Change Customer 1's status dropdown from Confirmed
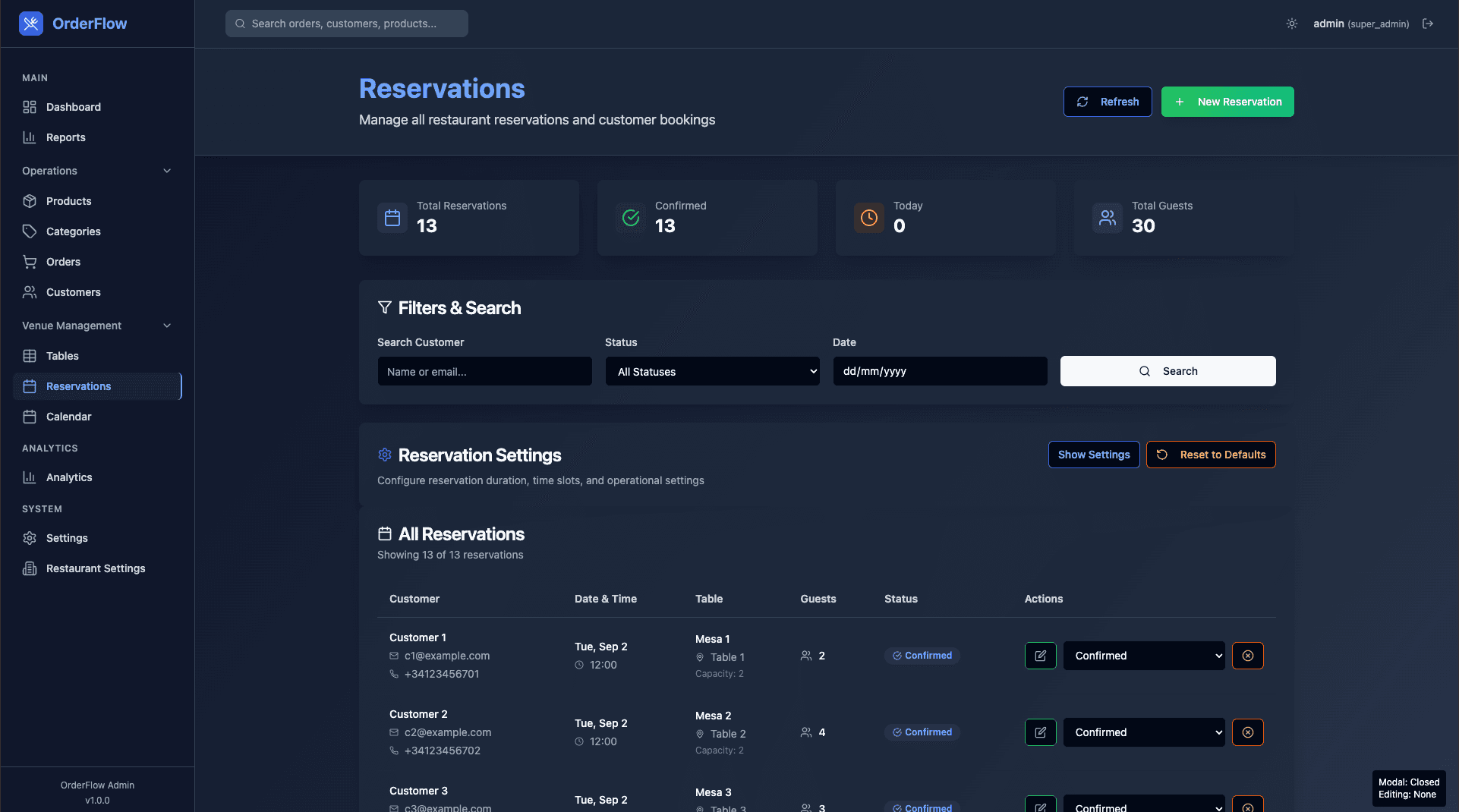 (x=1143, y=656)
